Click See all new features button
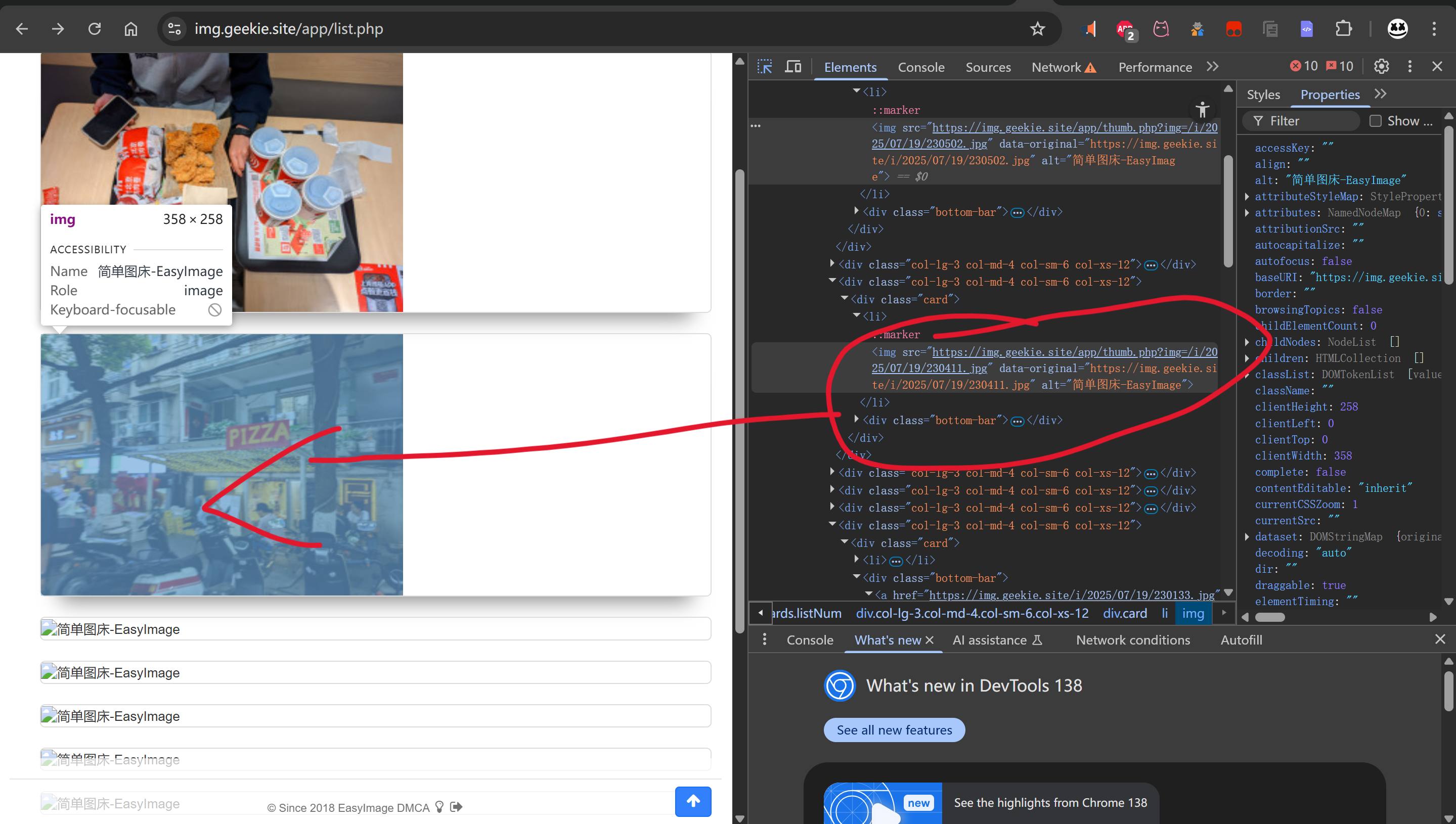 [x=894, y=730]
